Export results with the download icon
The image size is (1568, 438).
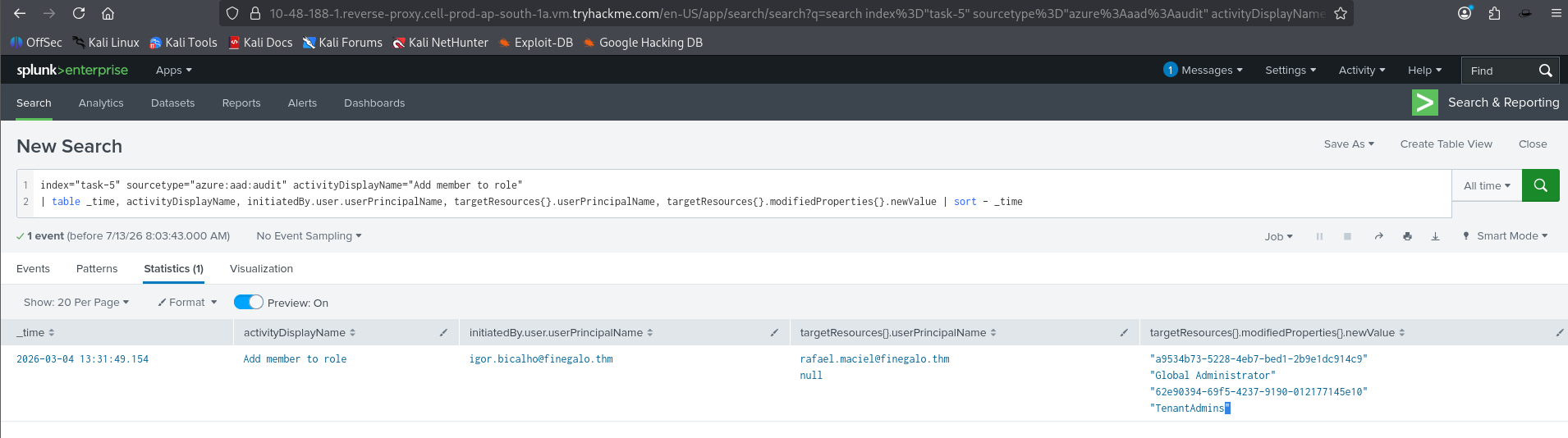1435,236
